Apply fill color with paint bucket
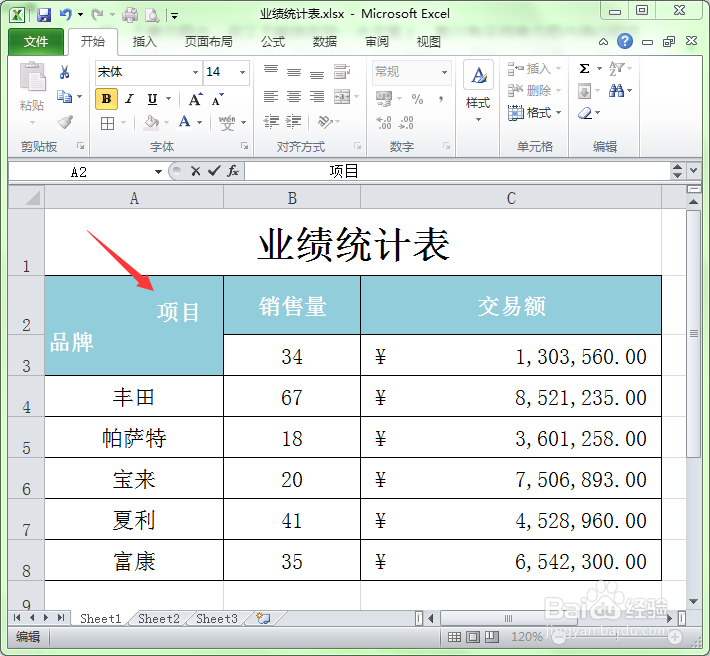Viewport: 710px width, 656px height. pyautogui.click(x=151, y=122)
